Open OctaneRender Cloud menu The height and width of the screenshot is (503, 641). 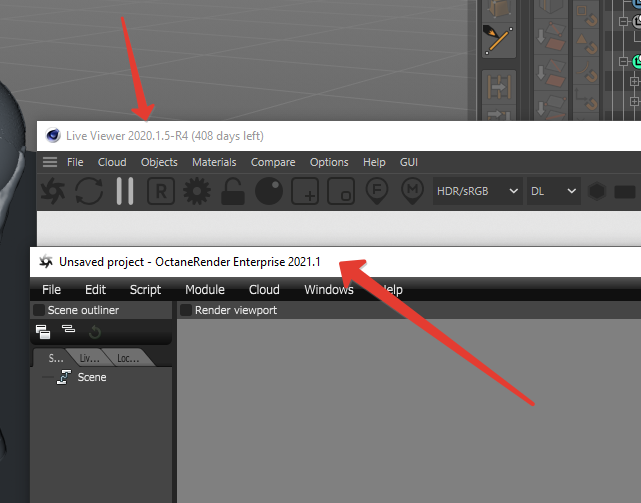click(x=264, y=290)
